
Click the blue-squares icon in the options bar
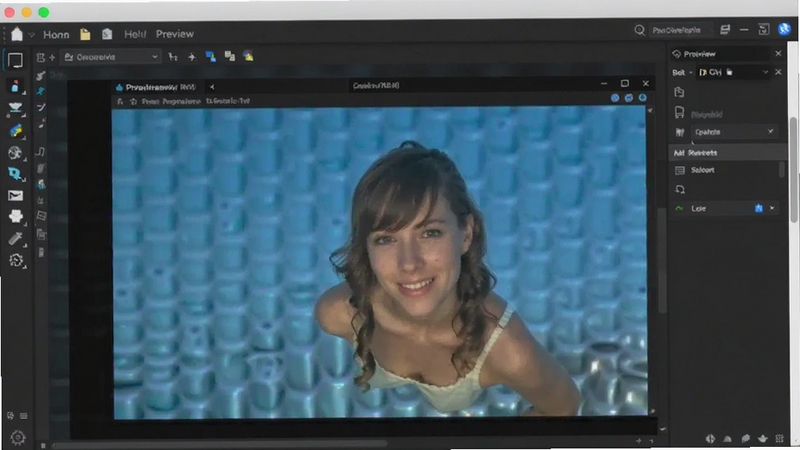tap(210, 57)
